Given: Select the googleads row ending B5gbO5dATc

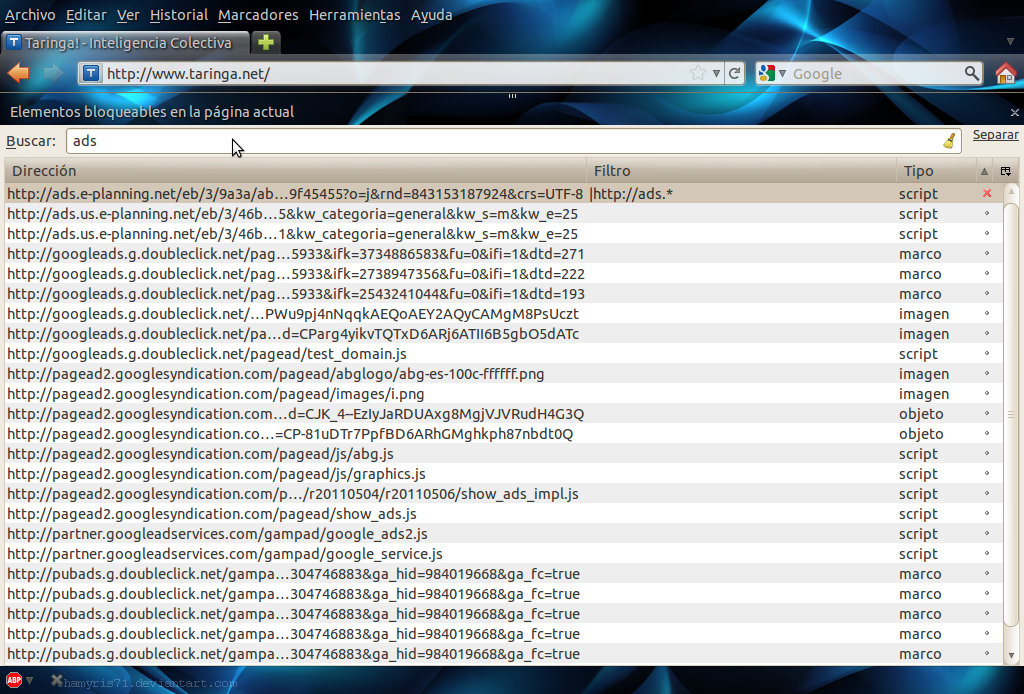Looking at the screenshot, I should [504, 334].
